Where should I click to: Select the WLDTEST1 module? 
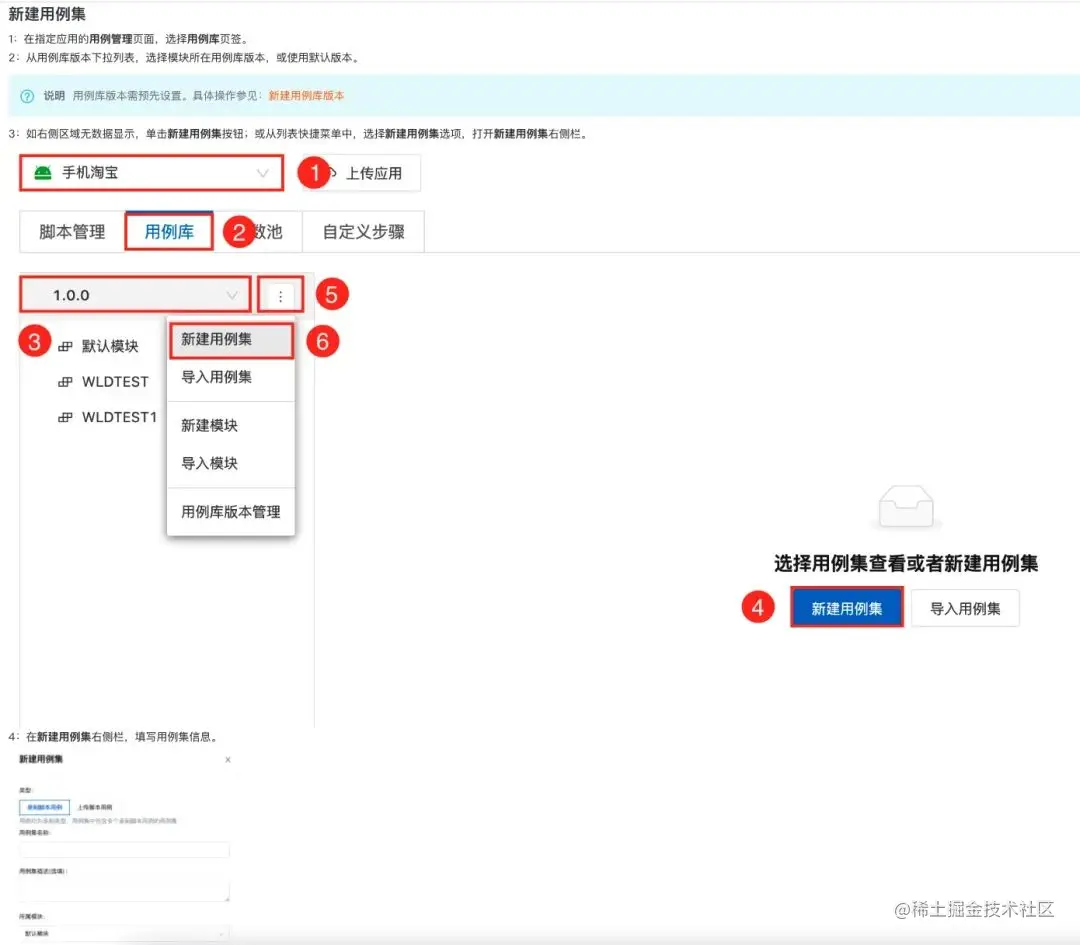coord(119,417)
